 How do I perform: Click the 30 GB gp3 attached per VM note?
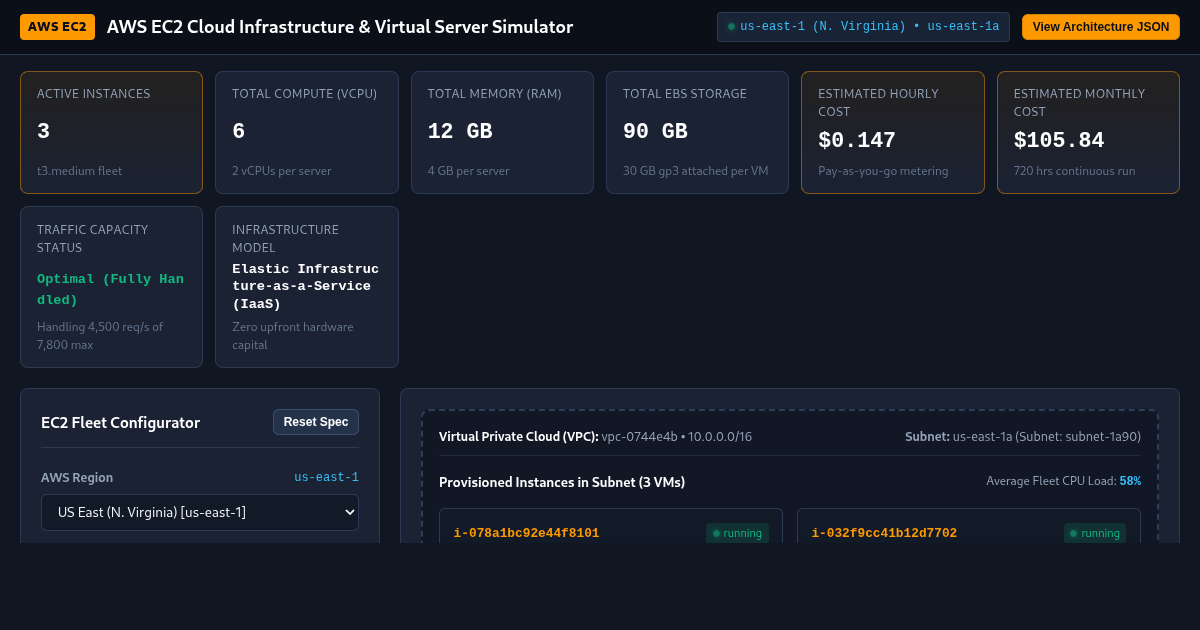pos(696,171)
